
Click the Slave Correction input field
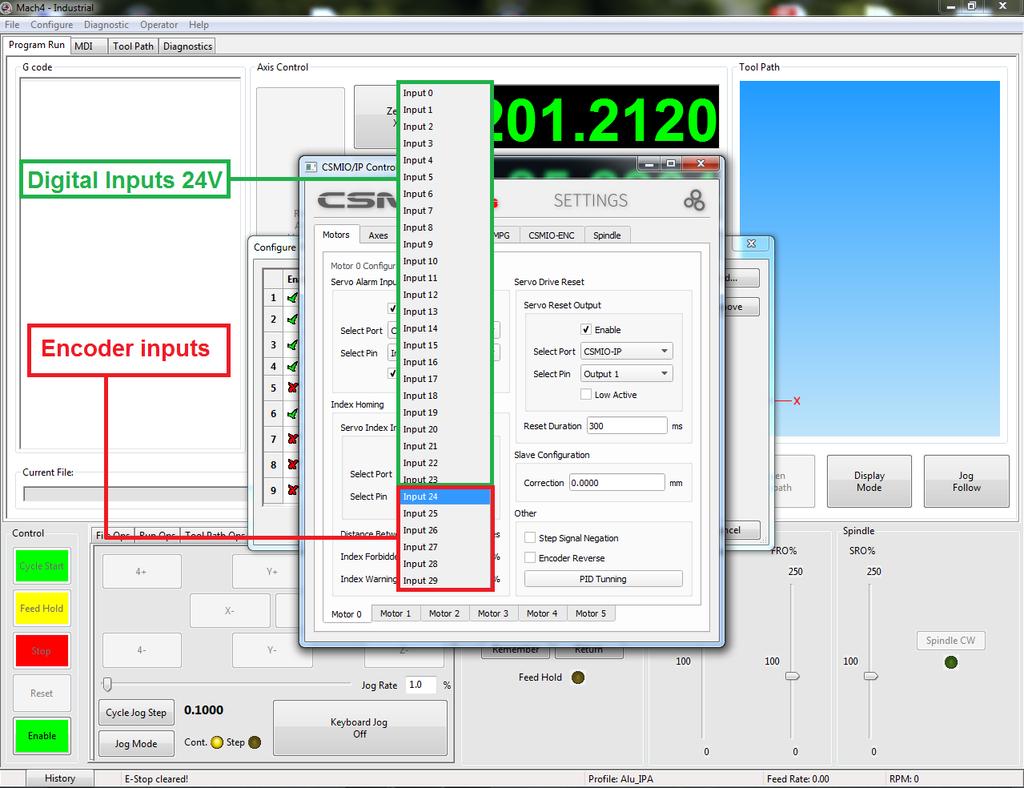(616, 482)
